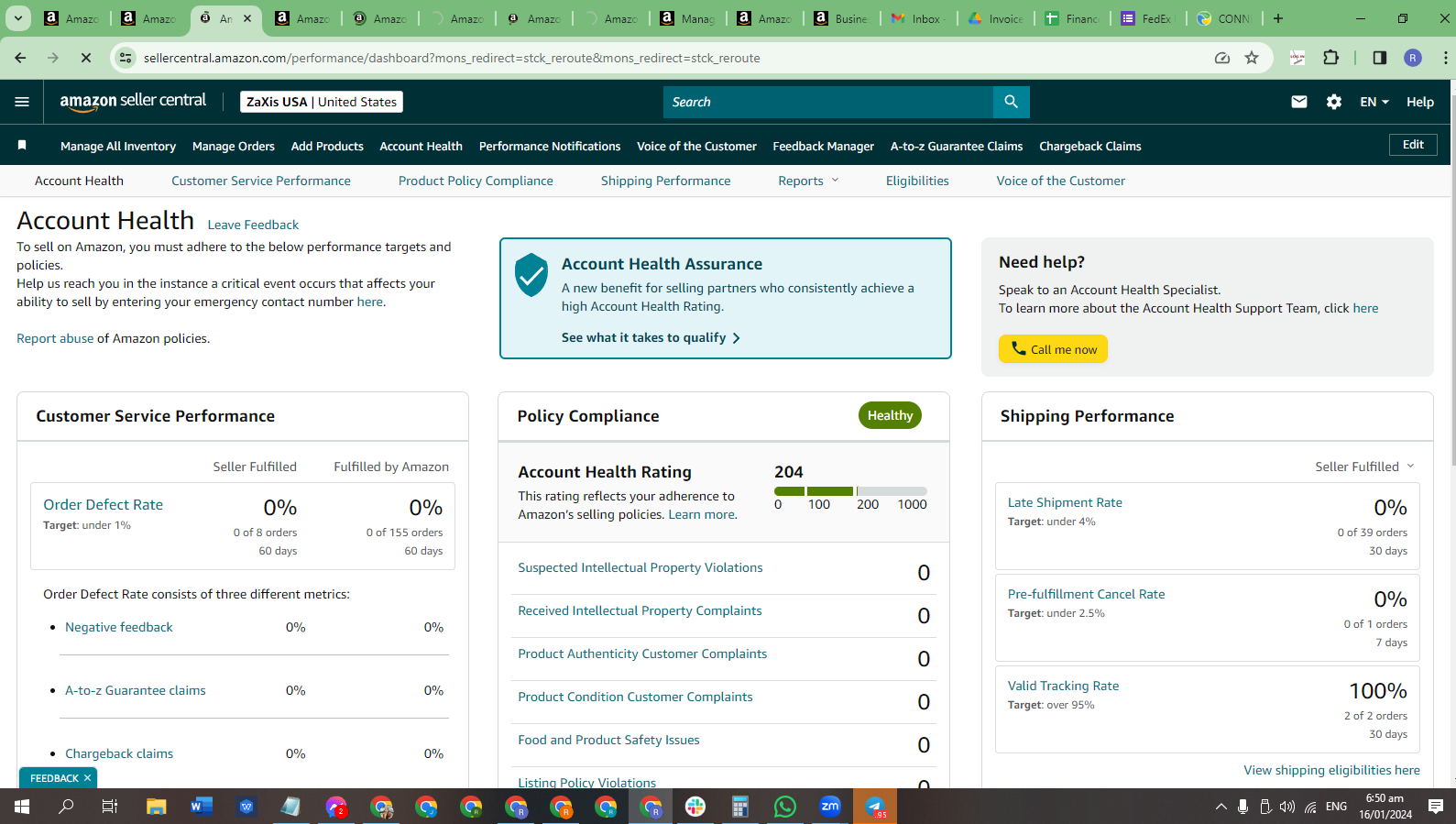The height and width of the screenshot is (824, 1456).
Task: Expand See what it takes to qualify
Action: coord(651,337)
